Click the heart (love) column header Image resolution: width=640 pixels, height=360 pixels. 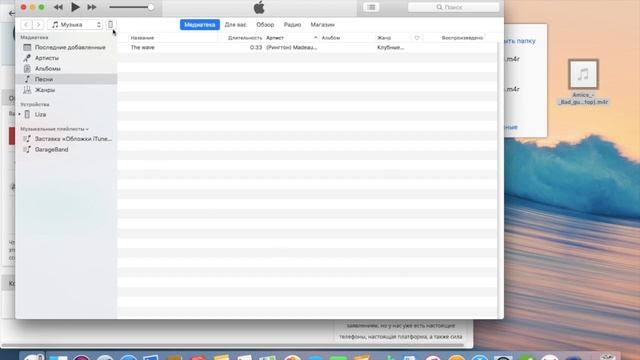(x=417, y=38)
